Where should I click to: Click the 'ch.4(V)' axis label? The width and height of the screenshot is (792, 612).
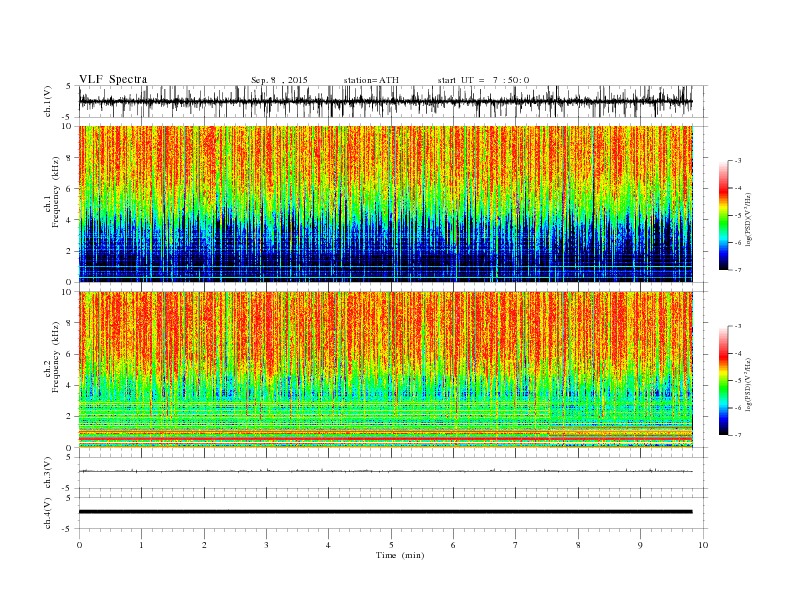click(48, 513)
